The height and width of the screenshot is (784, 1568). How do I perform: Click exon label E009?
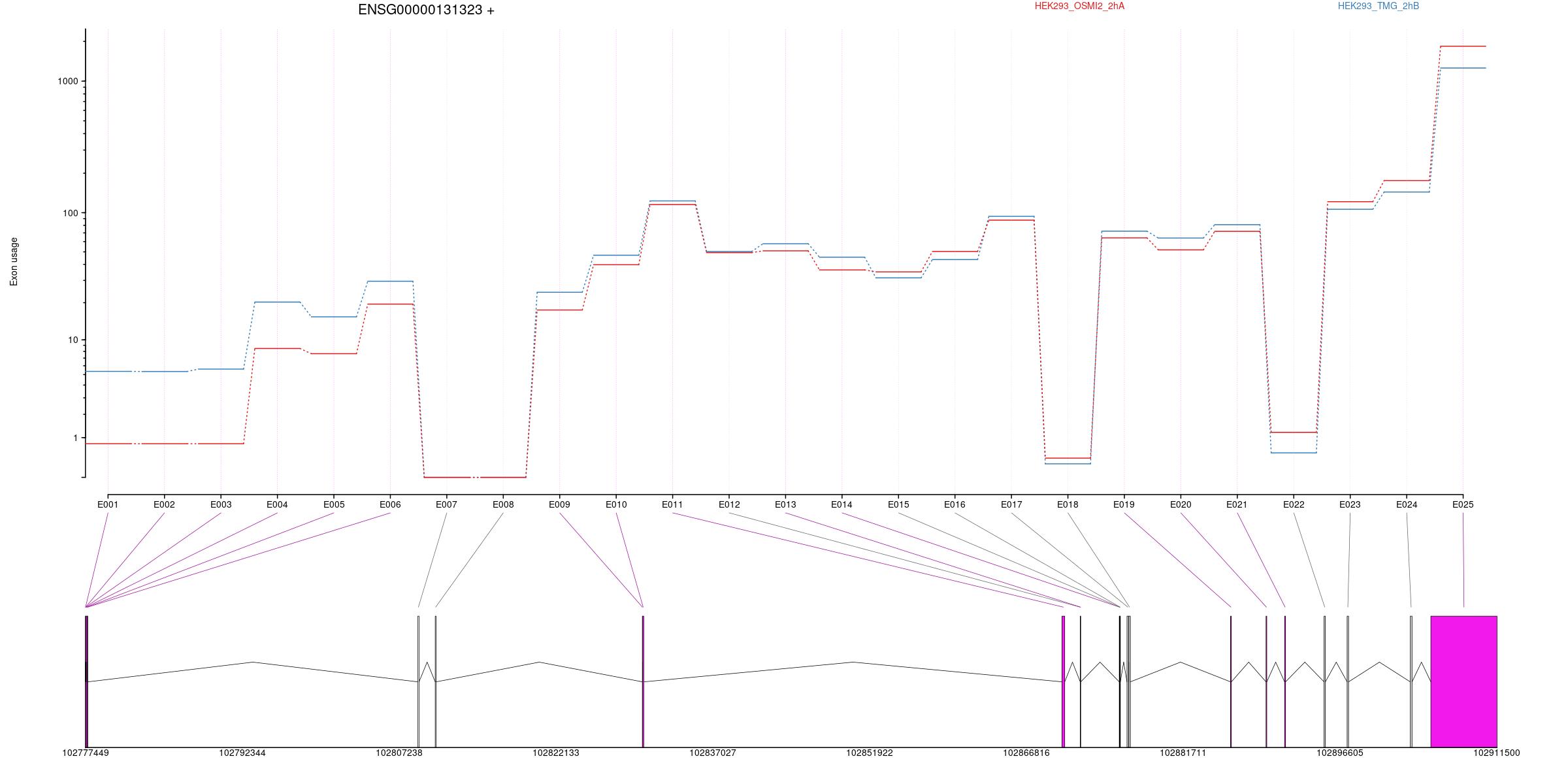(x=559, y=504)
